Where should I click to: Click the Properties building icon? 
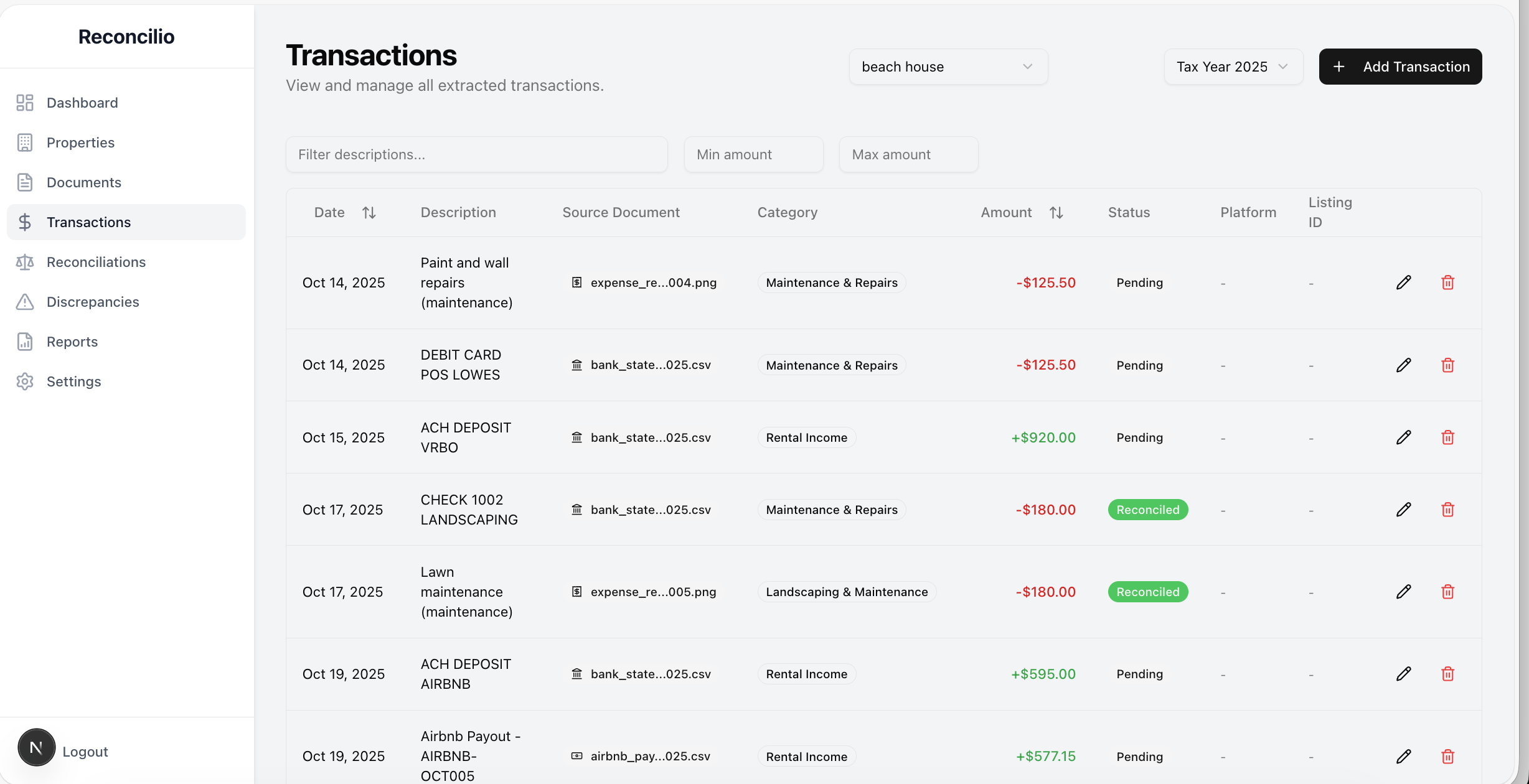click(x=25, y=142)
